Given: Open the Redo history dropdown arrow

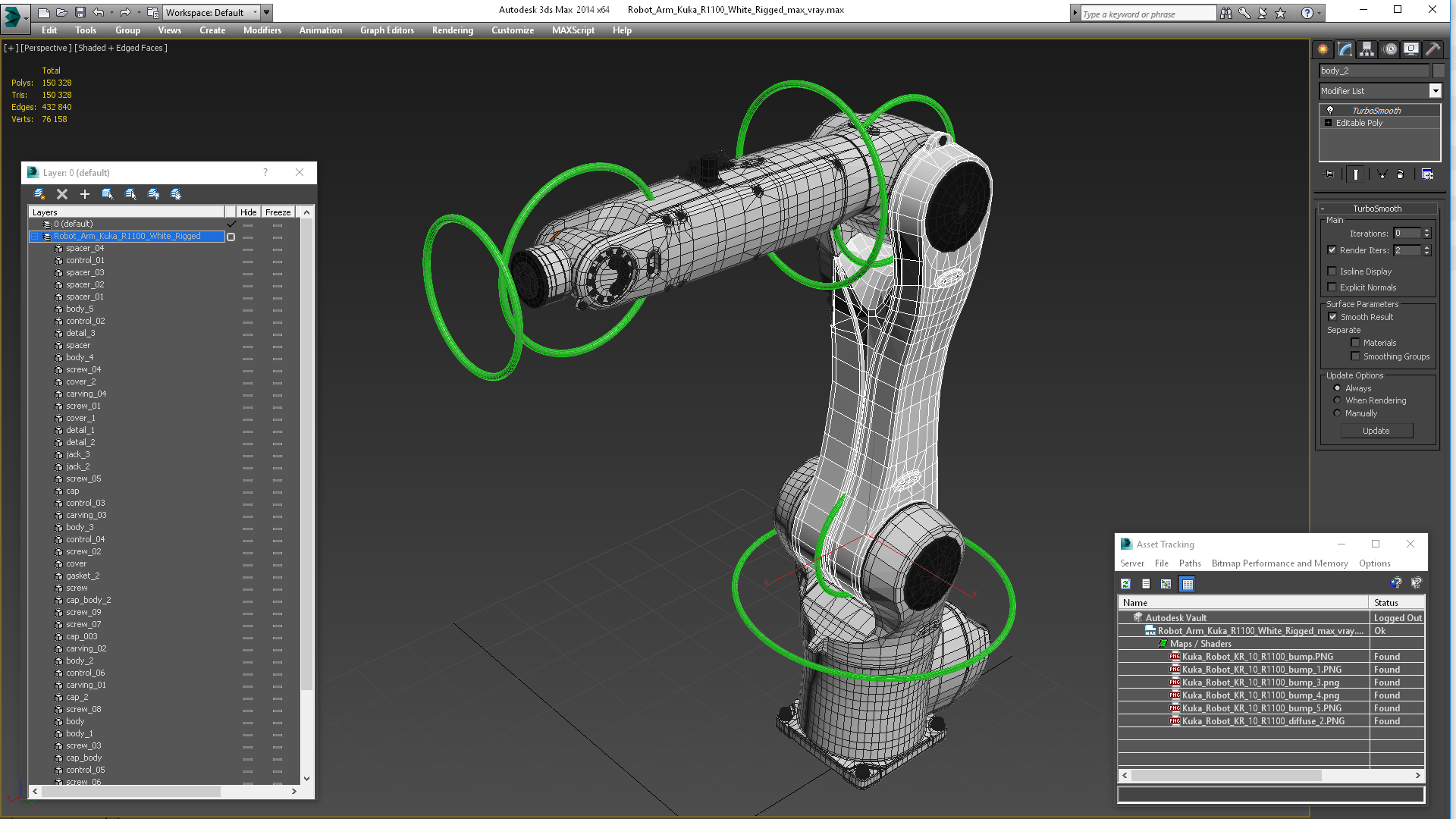Looking at the screenshot, I should (x=139, y=13).
